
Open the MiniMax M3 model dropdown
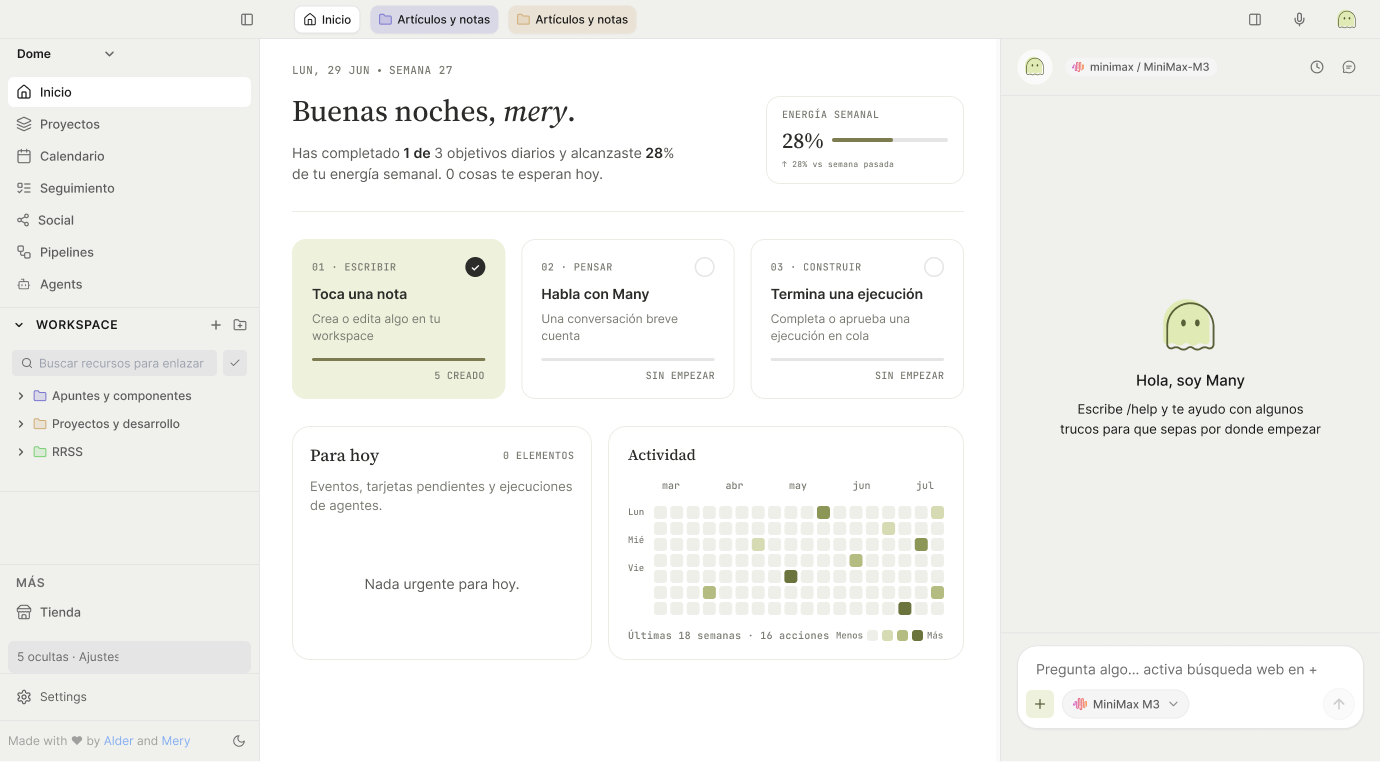1125,704
